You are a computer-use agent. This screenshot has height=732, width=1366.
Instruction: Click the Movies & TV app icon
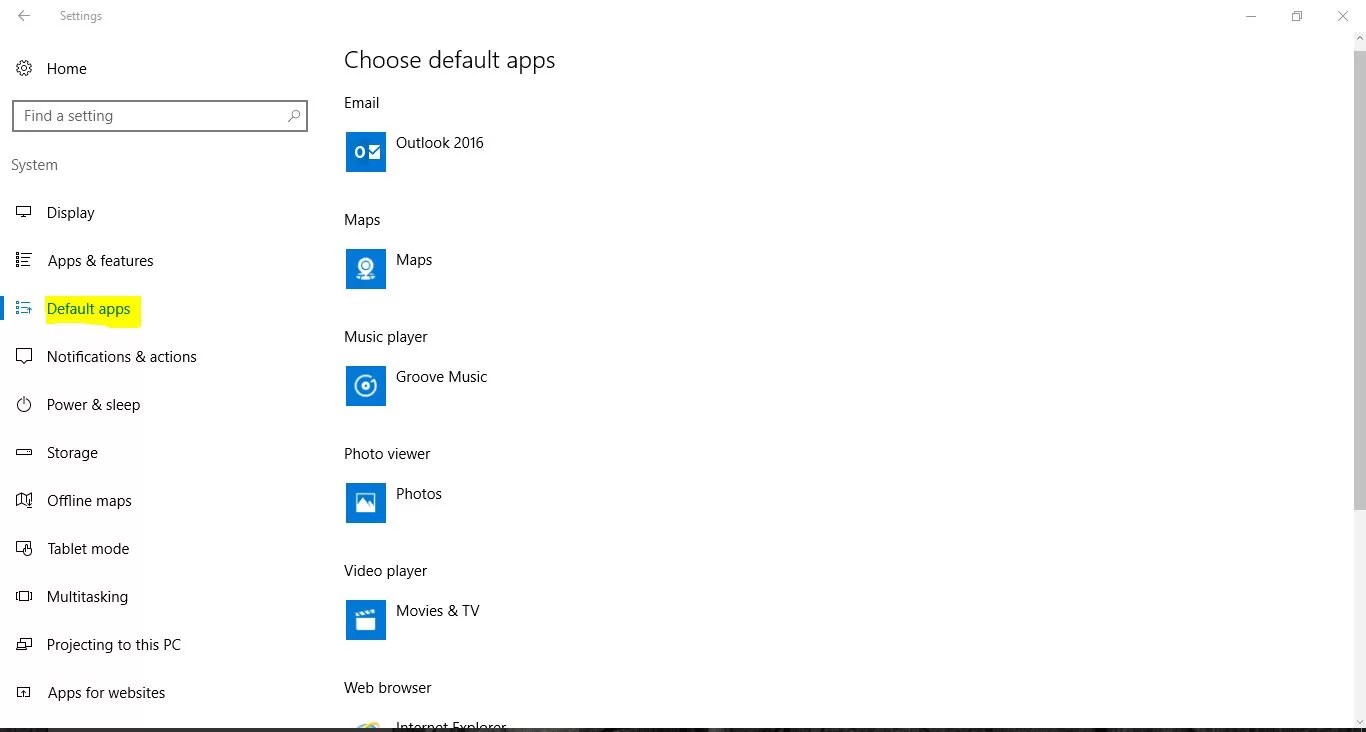point(366,620)
